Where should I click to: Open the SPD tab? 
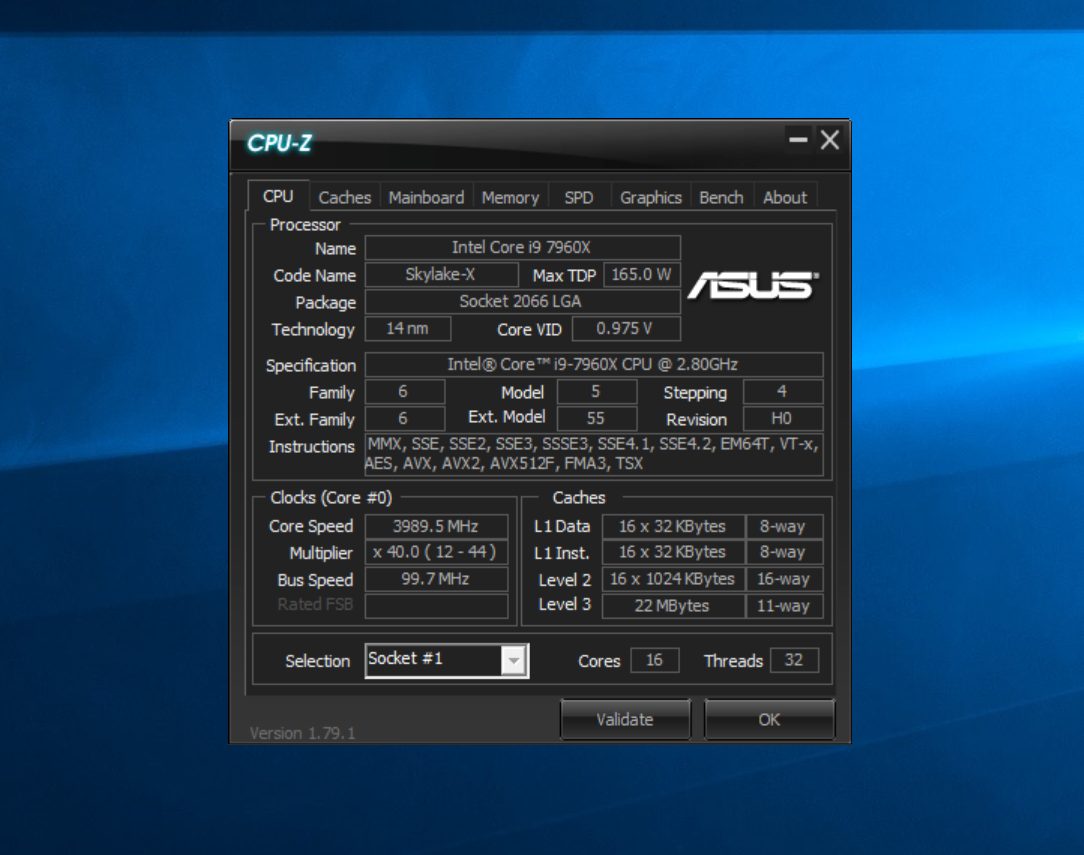pyautogui.click(x=579, y=198)
